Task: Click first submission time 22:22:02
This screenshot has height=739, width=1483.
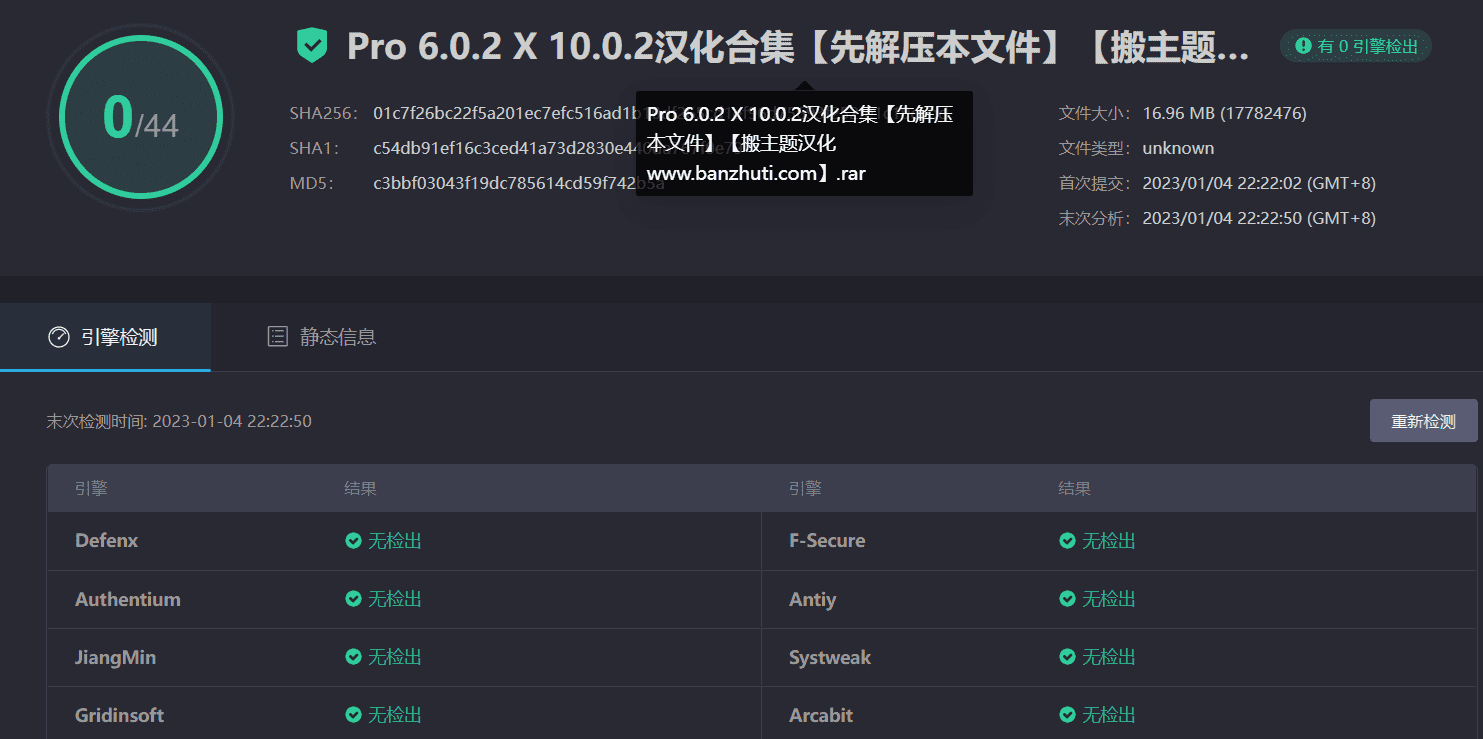Action: pos(1259,183)
